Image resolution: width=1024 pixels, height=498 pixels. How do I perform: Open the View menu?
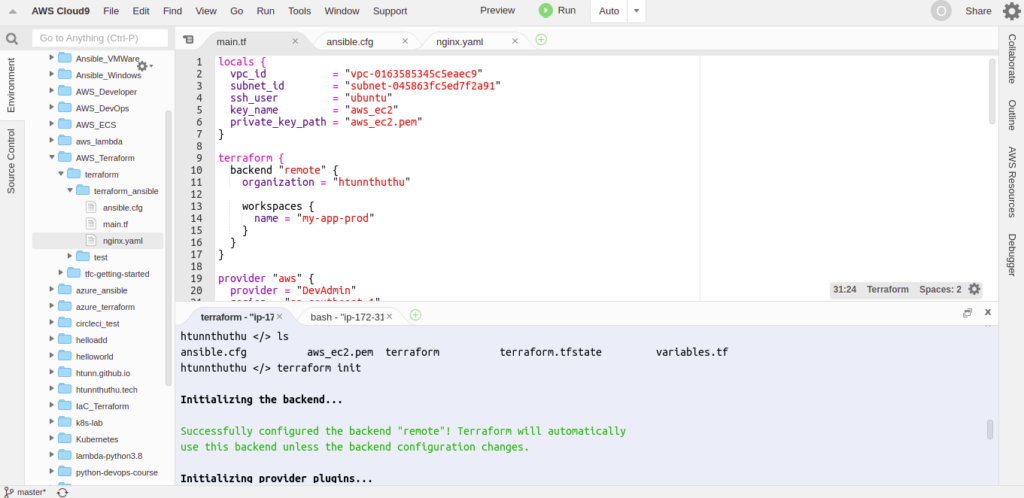(206, 11)
